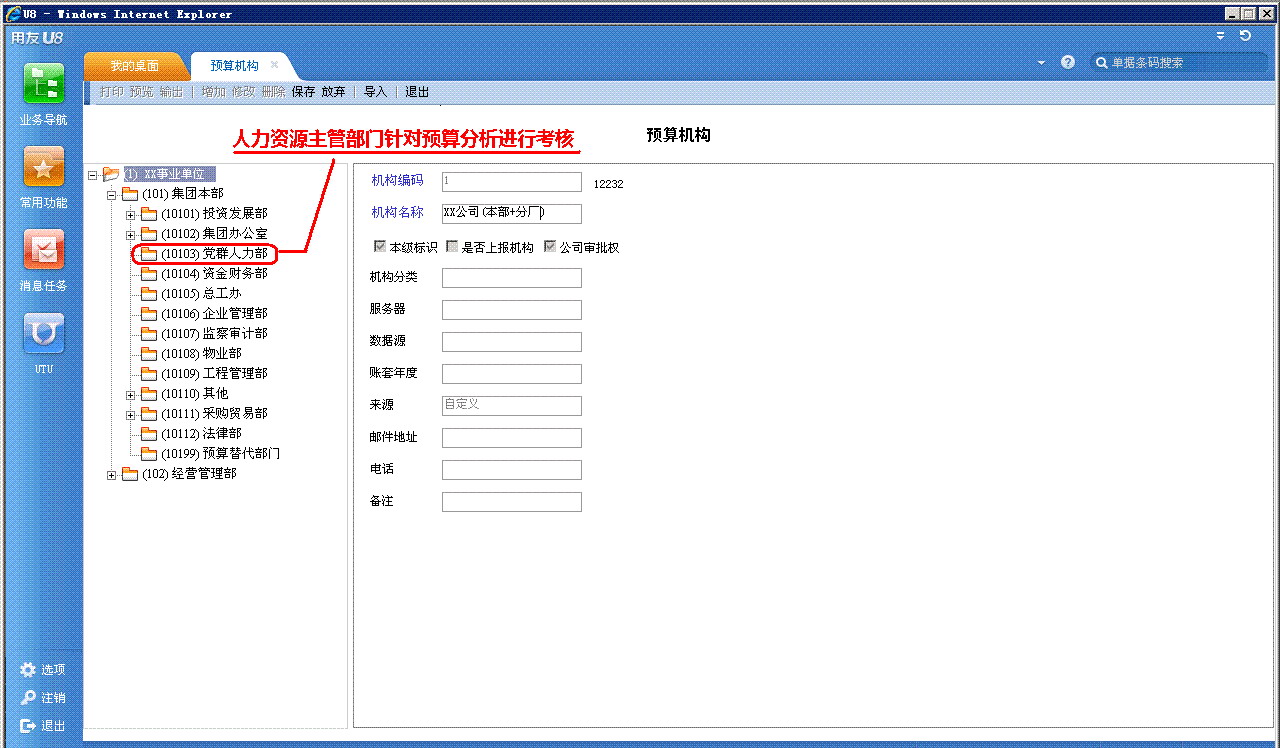Close the 预算机构 tab

coord(275,65)
